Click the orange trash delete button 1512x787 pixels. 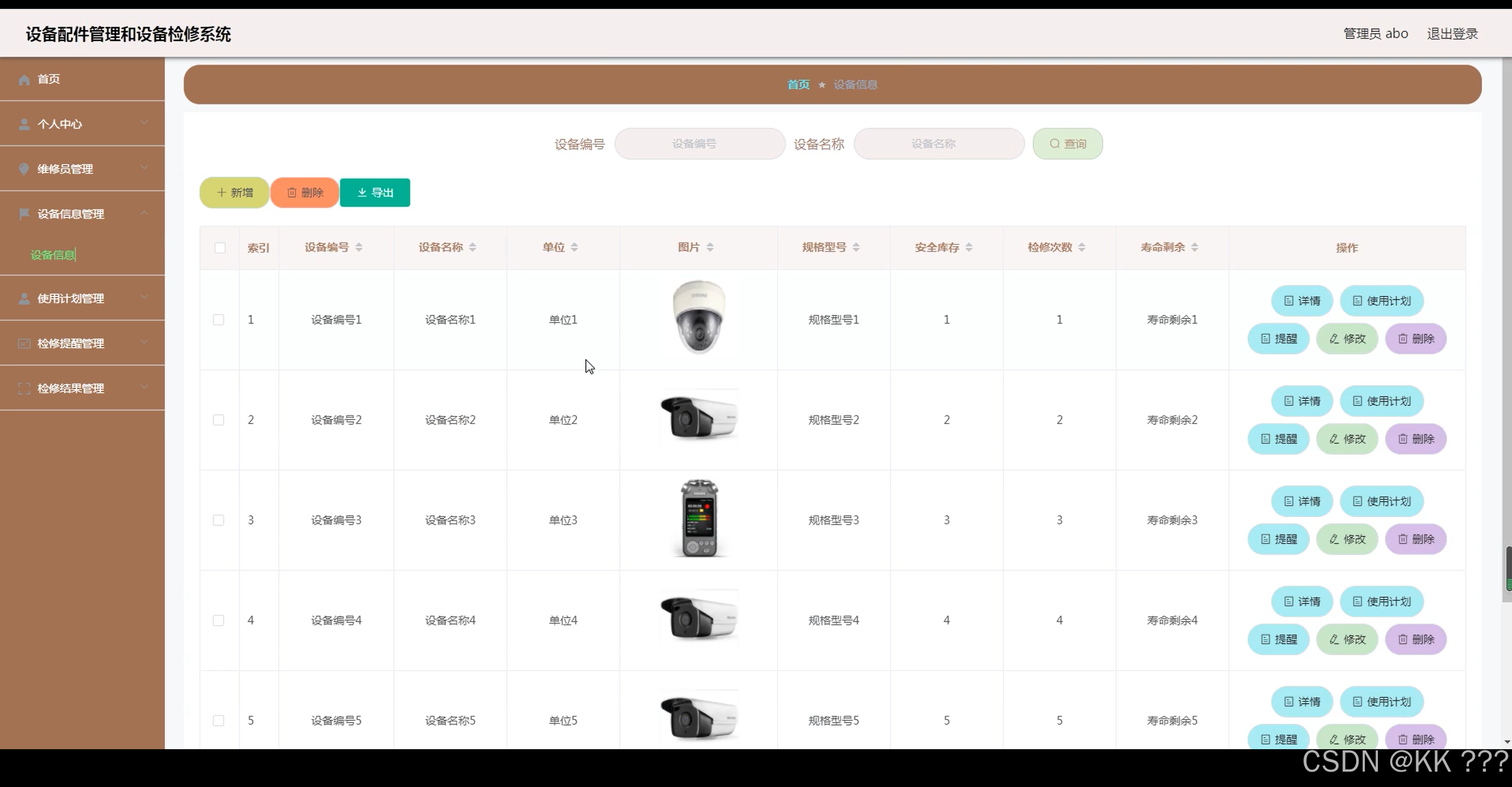tap(305, 193)
